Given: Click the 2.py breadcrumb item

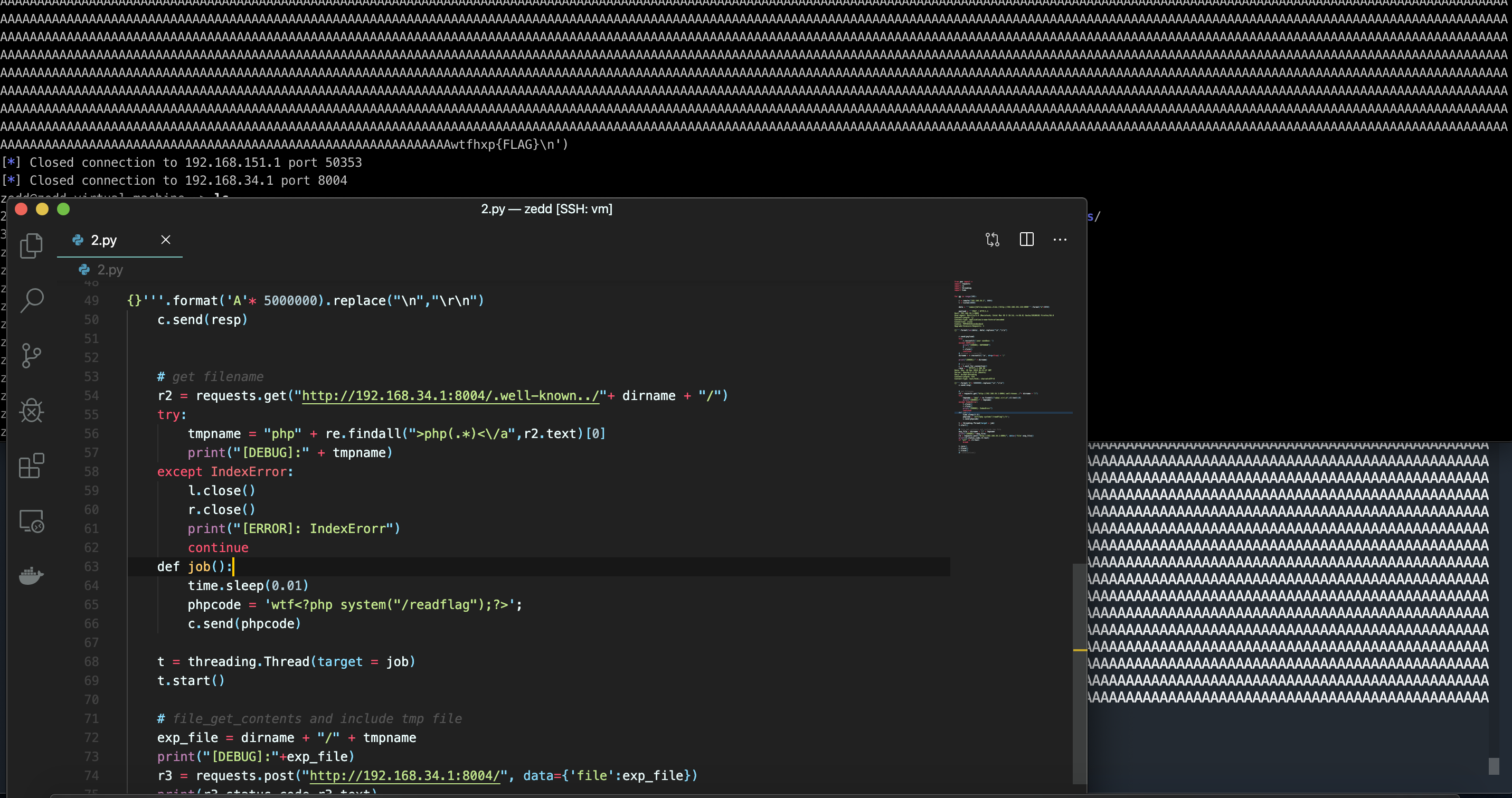Looking at the screenshot, I should point(109,269).
